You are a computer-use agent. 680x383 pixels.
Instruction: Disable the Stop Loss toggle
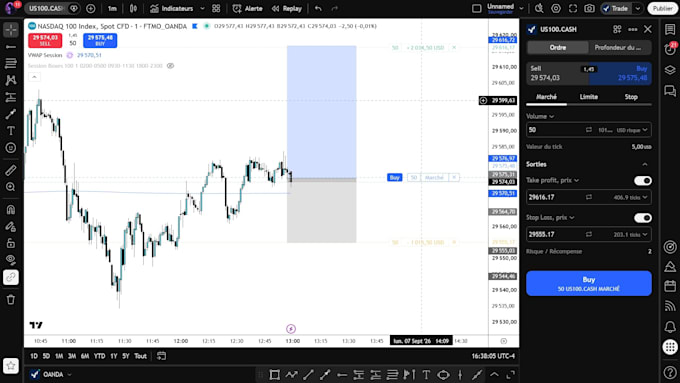643,218
